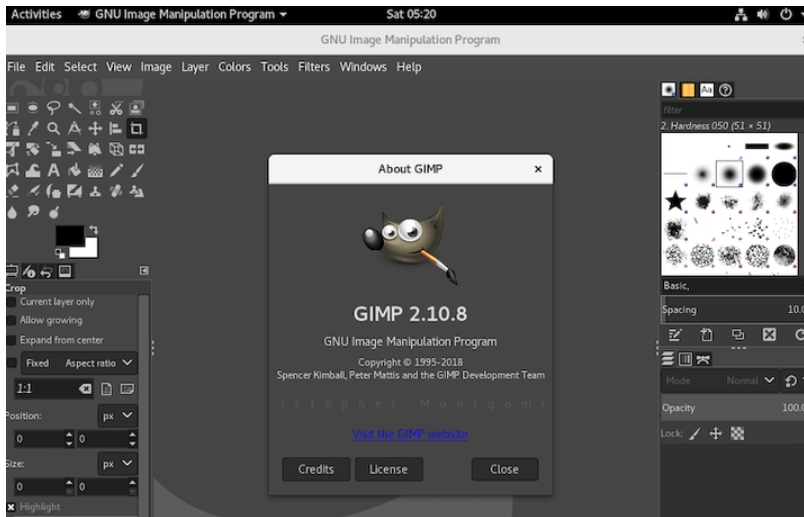This screenshot has width=804, height=517.
Task: Open the Size px unit dropdown
Action: coord(117,464)
